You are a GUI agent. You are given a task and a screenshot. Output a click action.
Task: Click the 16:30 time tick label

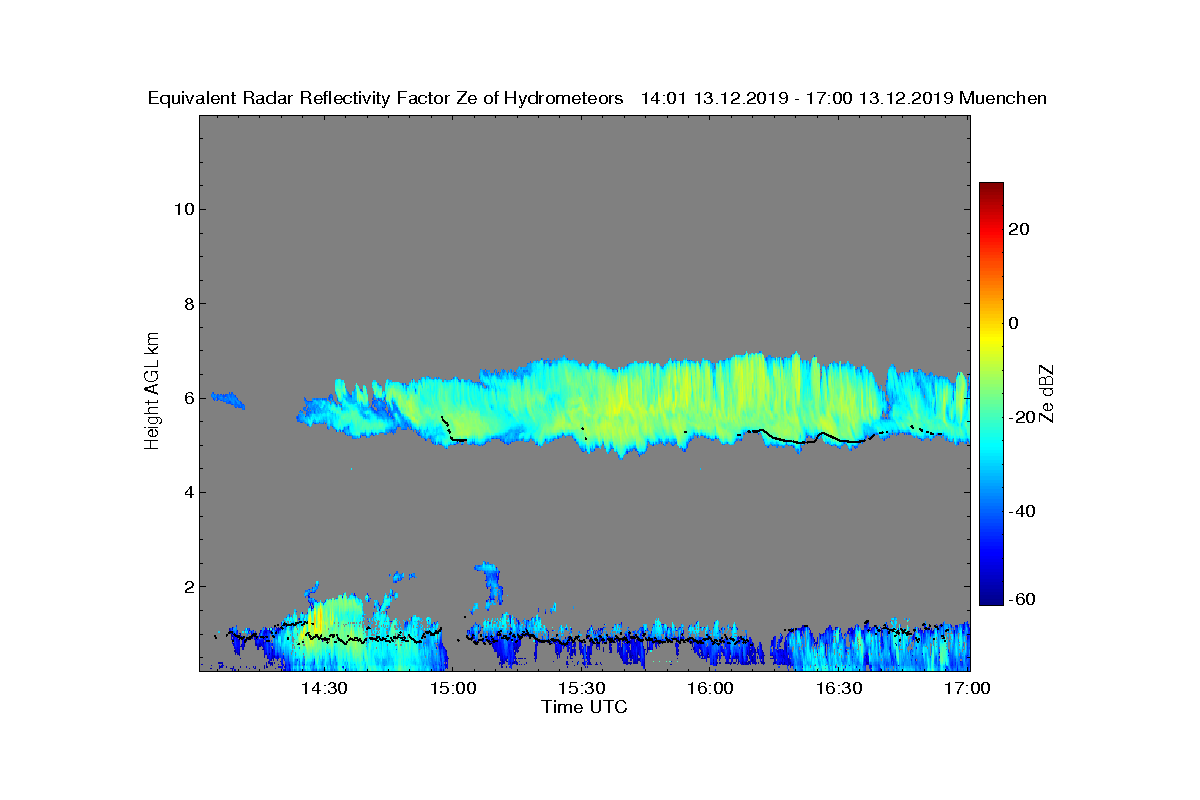click(840, 689)
